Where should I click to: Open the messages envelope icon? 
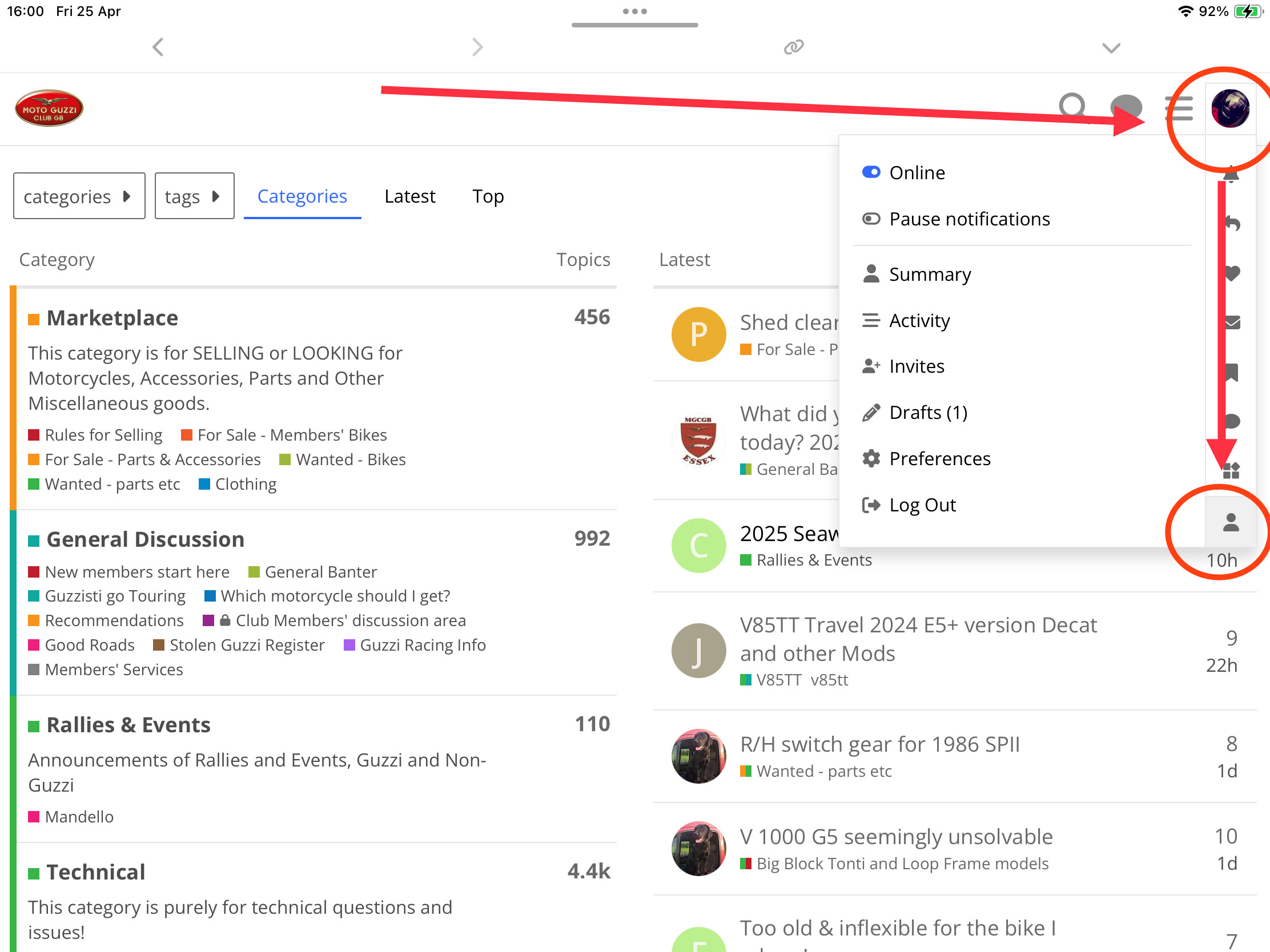click(1231, 322)
